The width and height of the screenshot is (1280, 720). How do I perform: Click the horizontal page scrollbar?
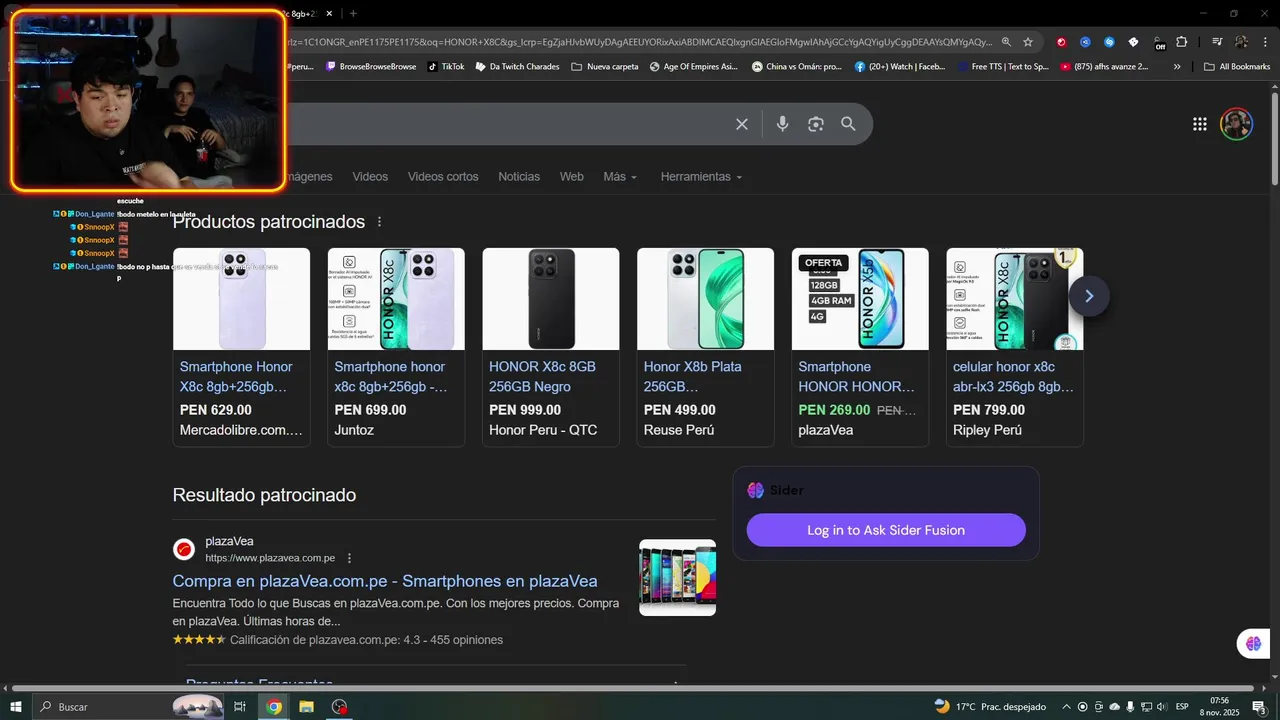coord(632,688)
